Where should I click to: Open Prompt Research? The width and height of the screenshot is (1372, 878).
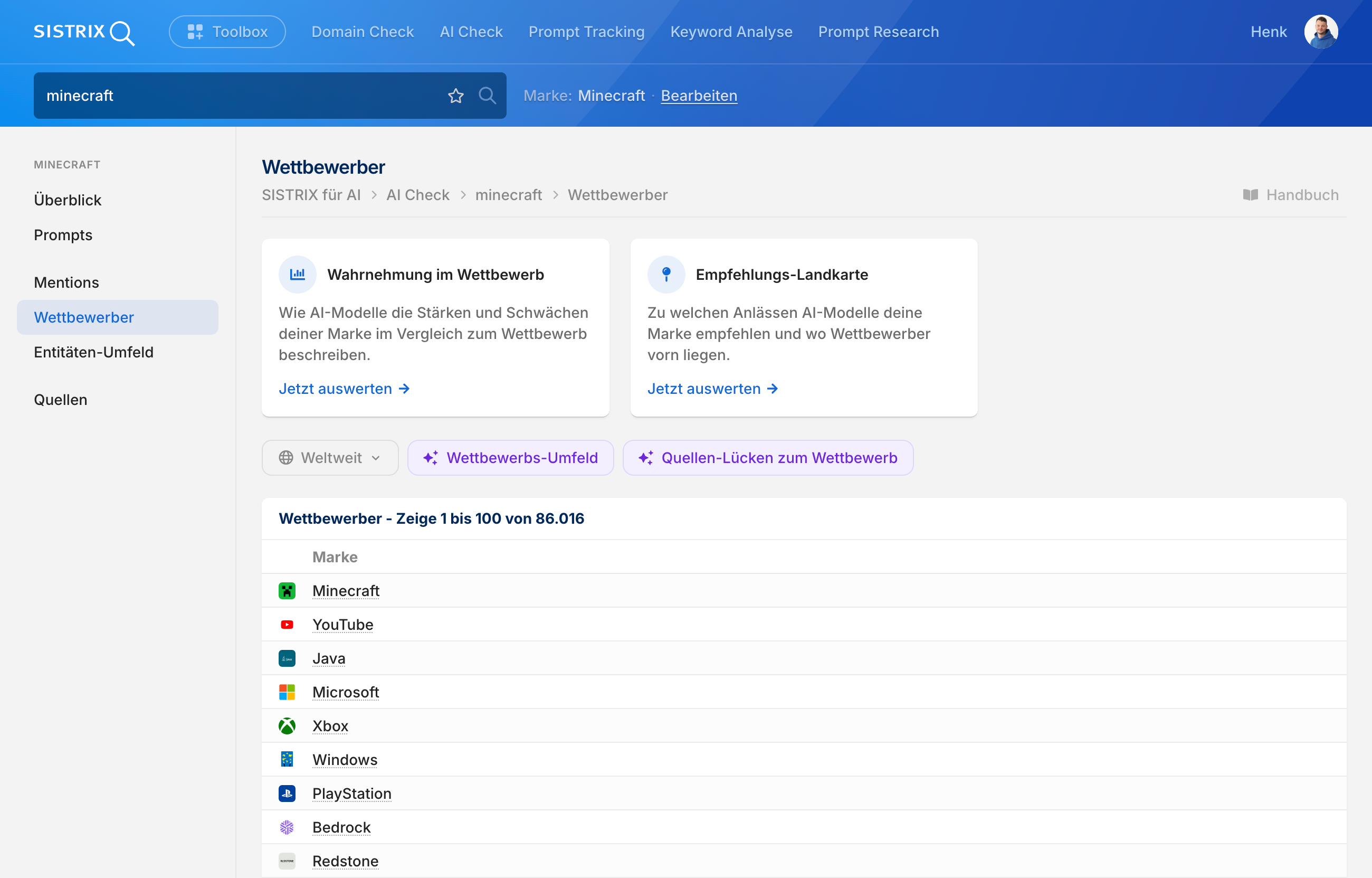(878, 32)
